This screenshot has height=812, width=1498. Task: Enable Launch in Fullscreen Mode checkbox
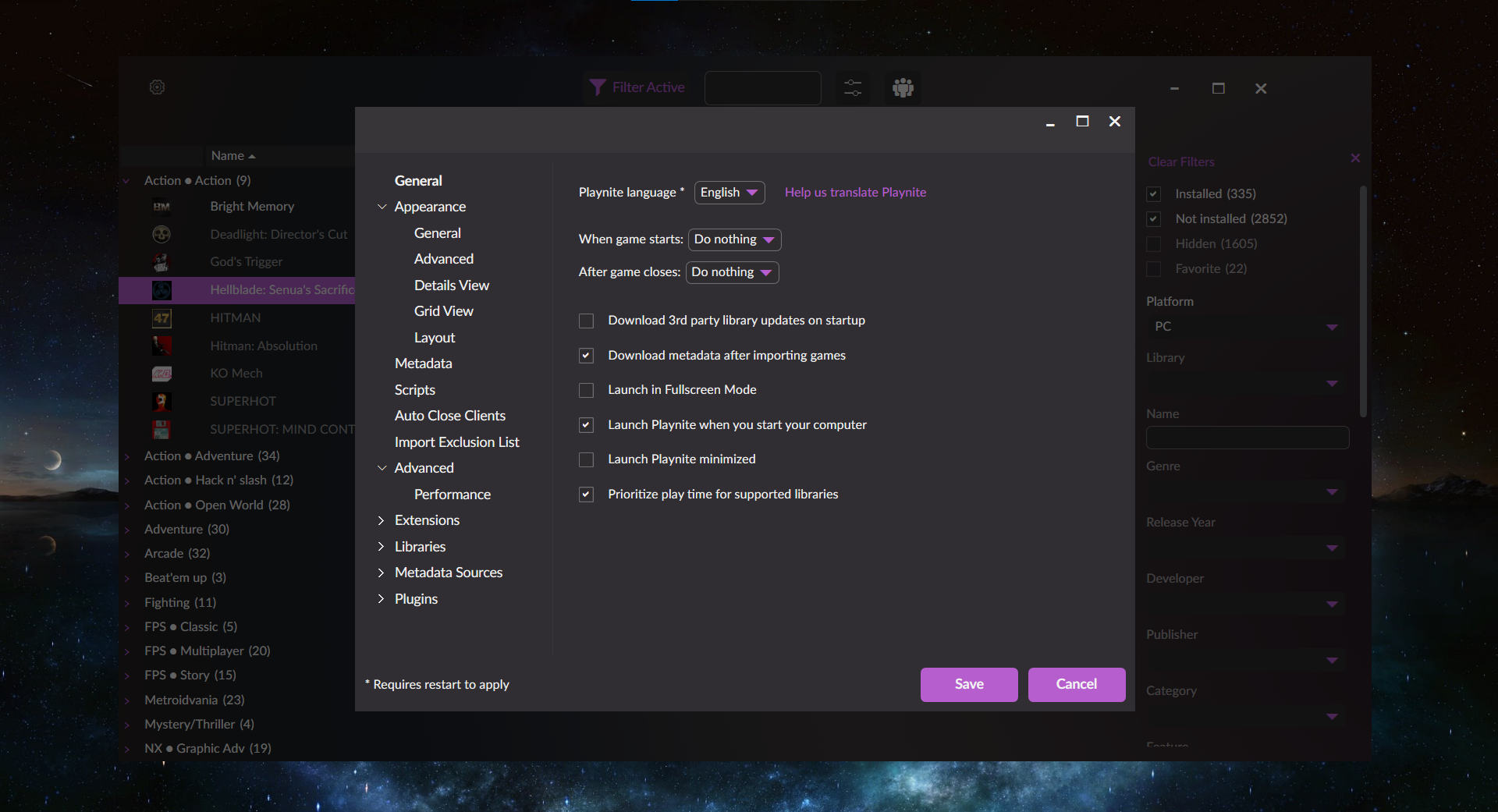coord(587,390)
